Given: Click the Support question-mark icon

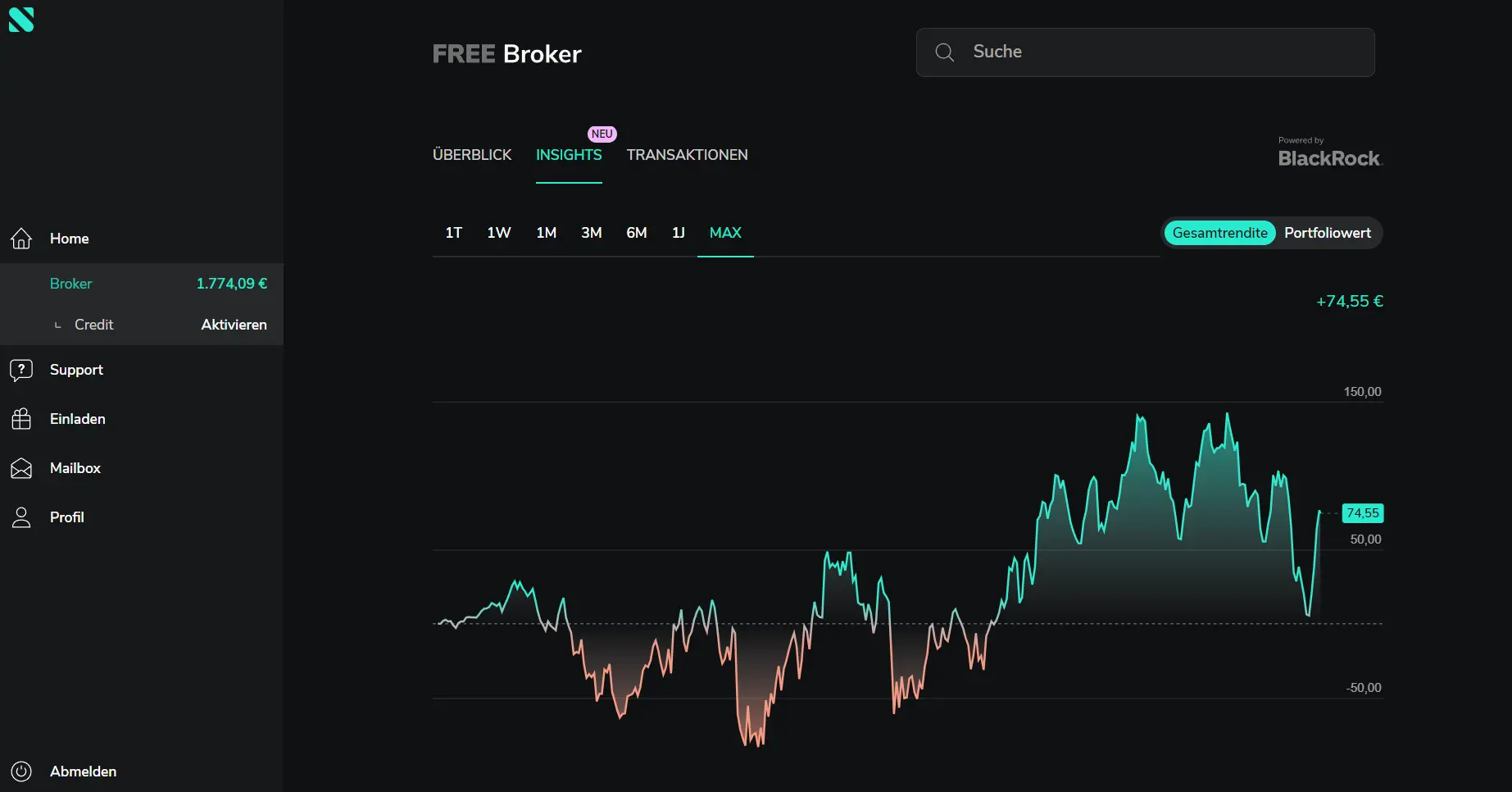Looking at the screenshot, I should click(21, 370).
